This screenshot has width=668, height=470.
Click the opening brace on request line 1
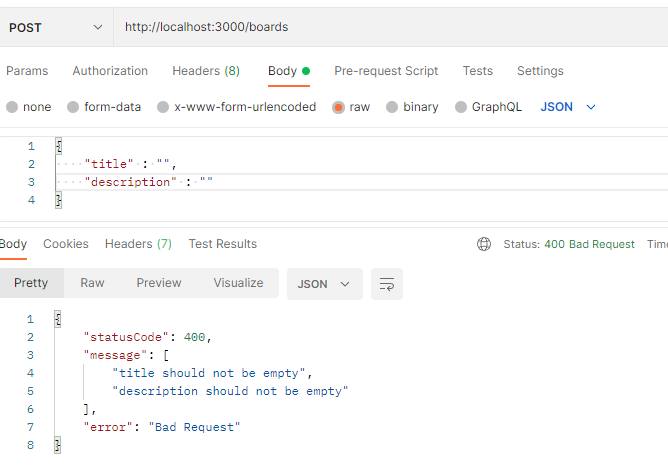pyautogui.click(x=59, y=146)
